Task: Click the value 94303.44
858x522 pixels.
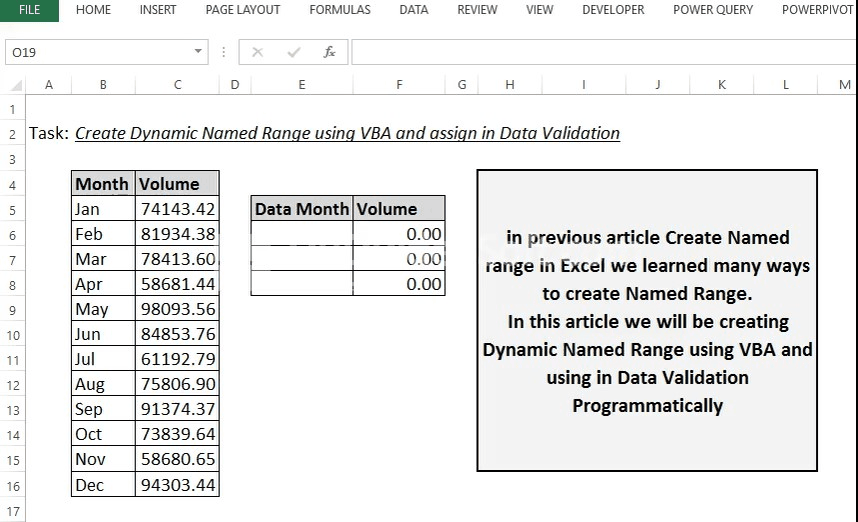Action: pos(177,485)
